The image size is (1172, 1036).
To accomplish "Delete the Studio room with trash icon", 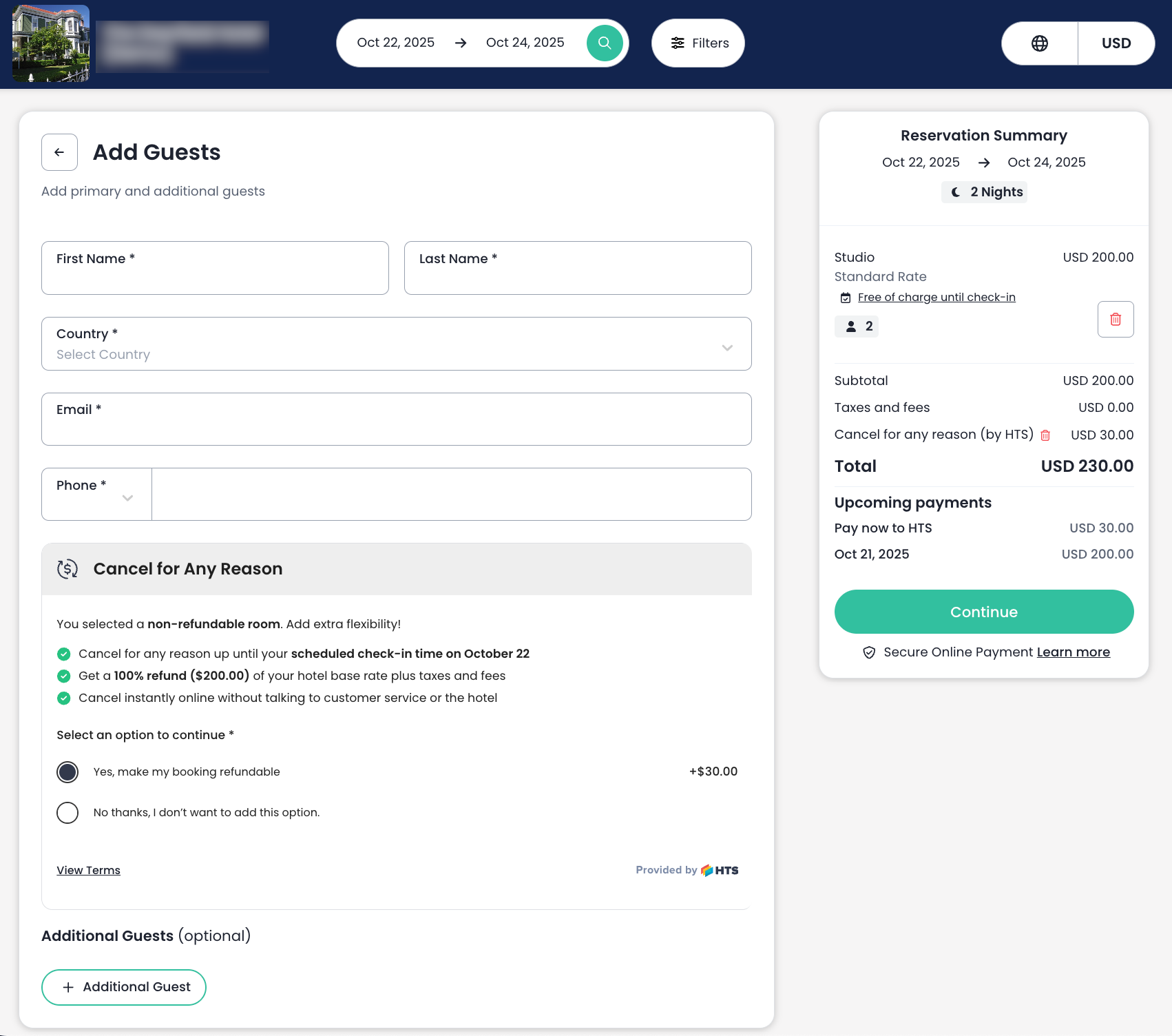I will coord(1115,319).
